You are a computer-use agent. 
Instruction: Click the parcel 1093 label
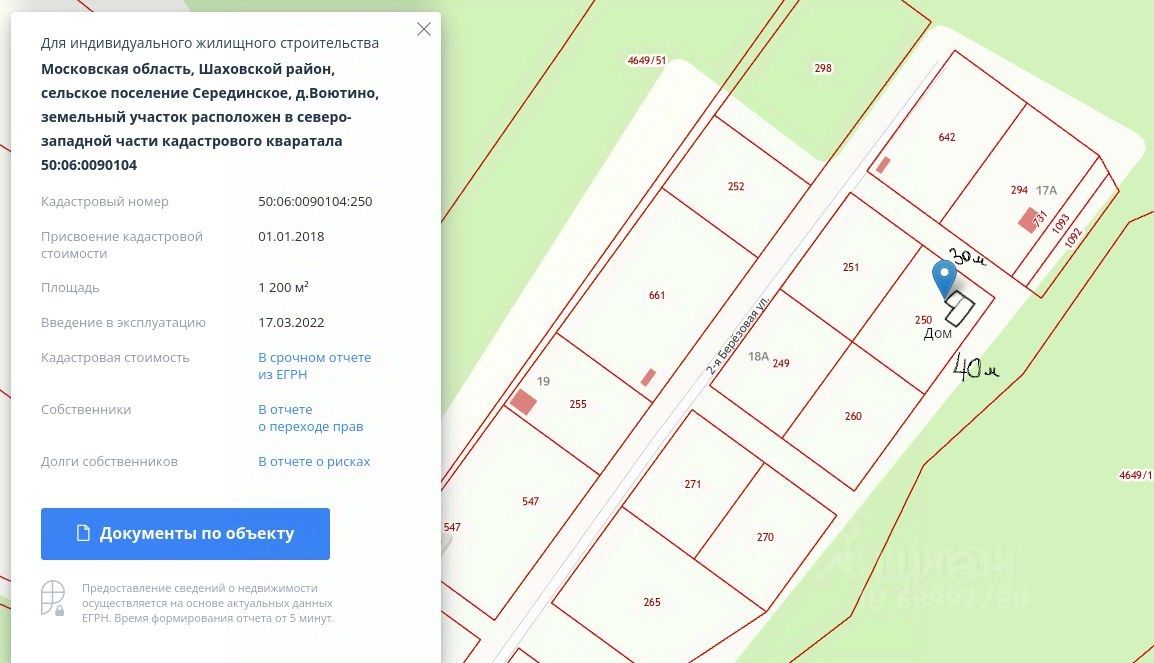[1061, 224]
